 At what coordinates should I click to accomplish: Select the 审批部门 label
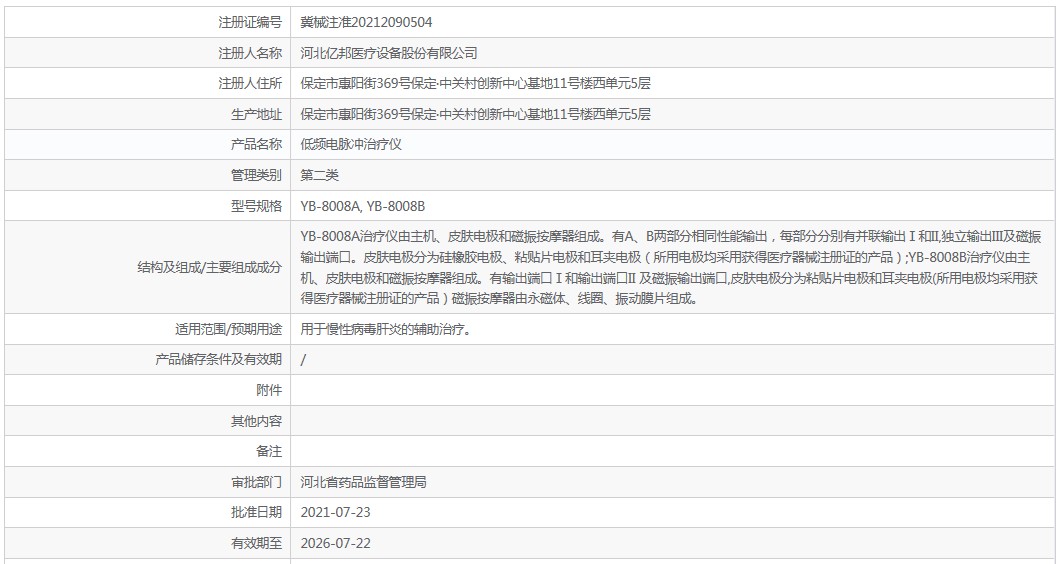(256, 483)
